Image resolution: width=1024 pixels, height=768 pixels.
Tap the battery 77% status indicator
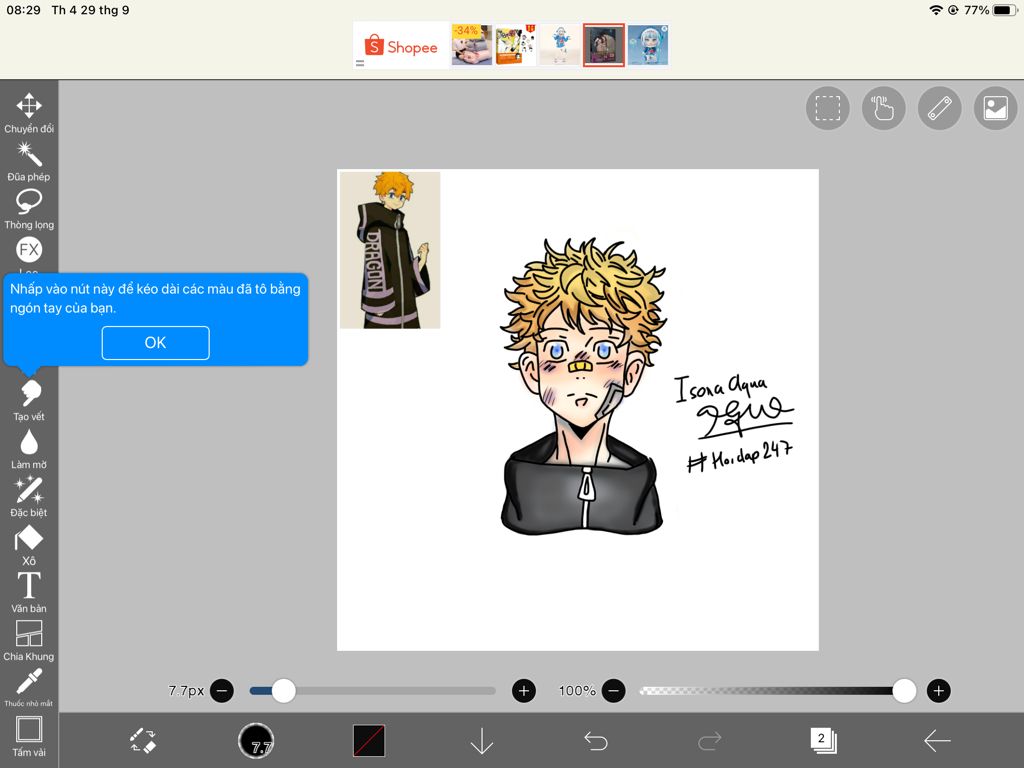point(990,10)
